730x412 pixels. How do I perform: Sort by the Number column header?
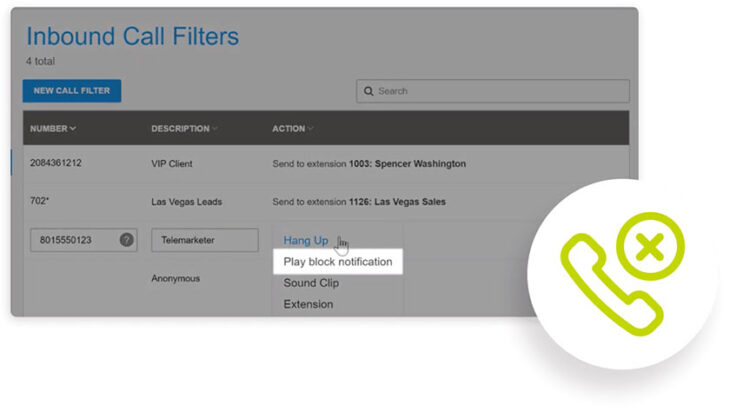(x=53, y=128)
